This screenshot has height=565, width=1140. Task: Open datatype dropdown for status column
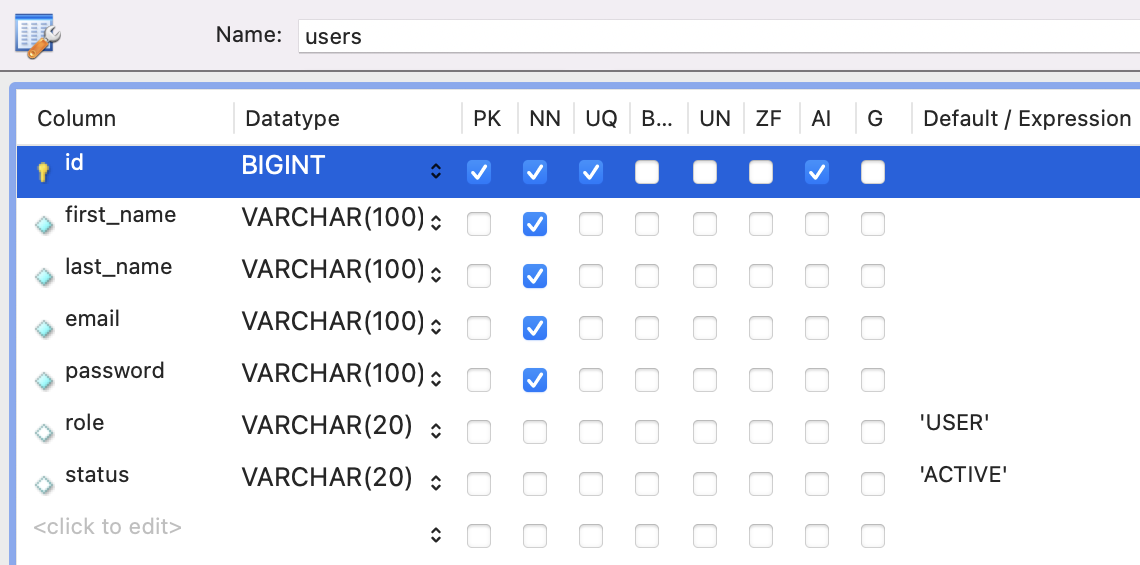[x=435, y=483]
